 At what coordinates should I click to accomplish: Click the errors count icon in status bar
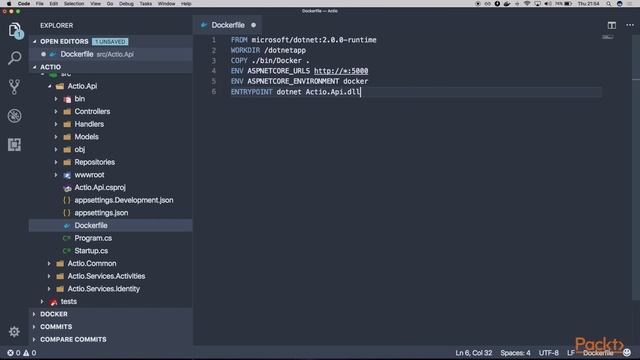[x=10, y=353]
